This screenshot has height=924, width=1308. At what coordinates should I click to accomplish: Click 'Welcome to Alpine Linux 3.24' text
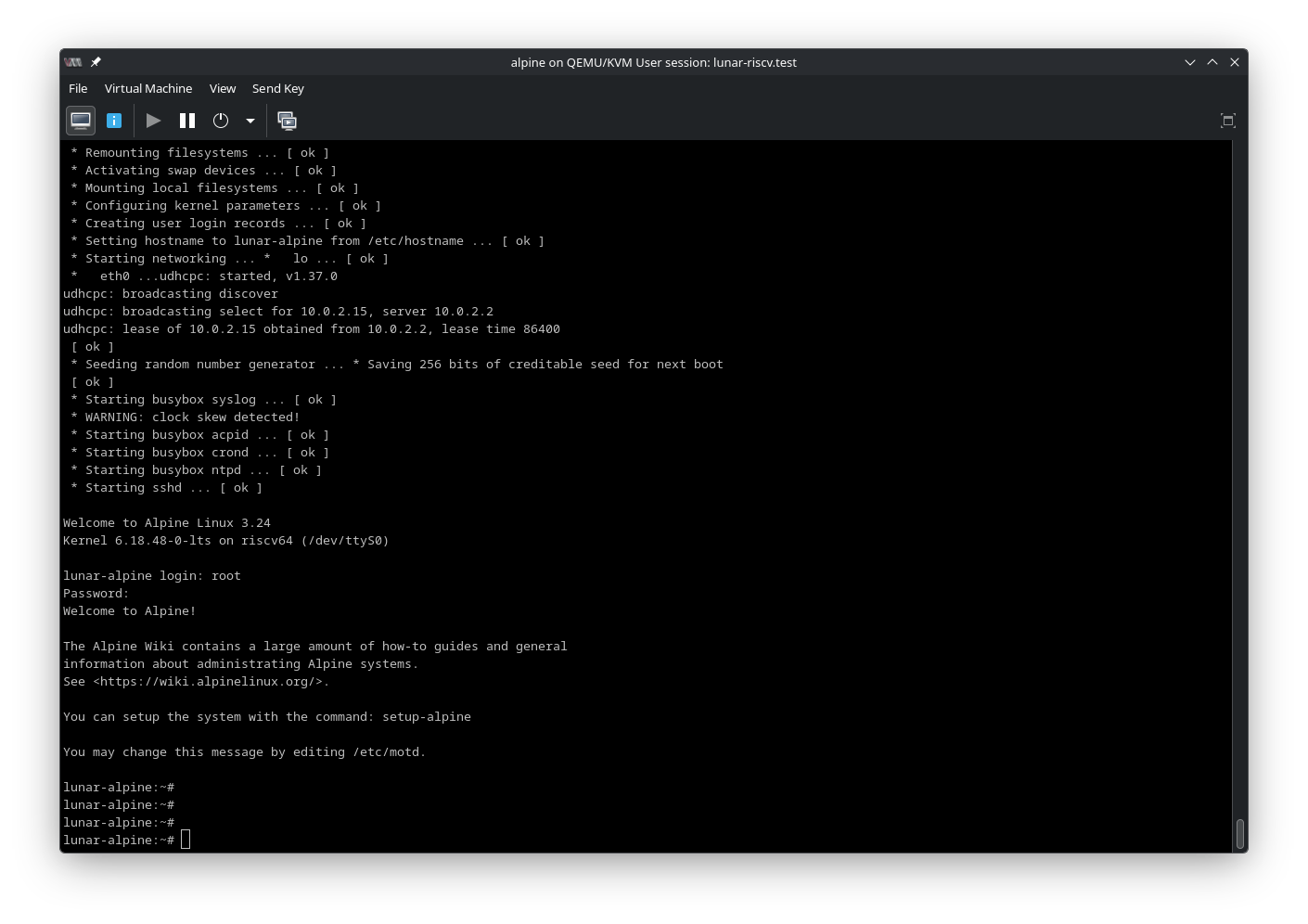[x=167, y=523]
